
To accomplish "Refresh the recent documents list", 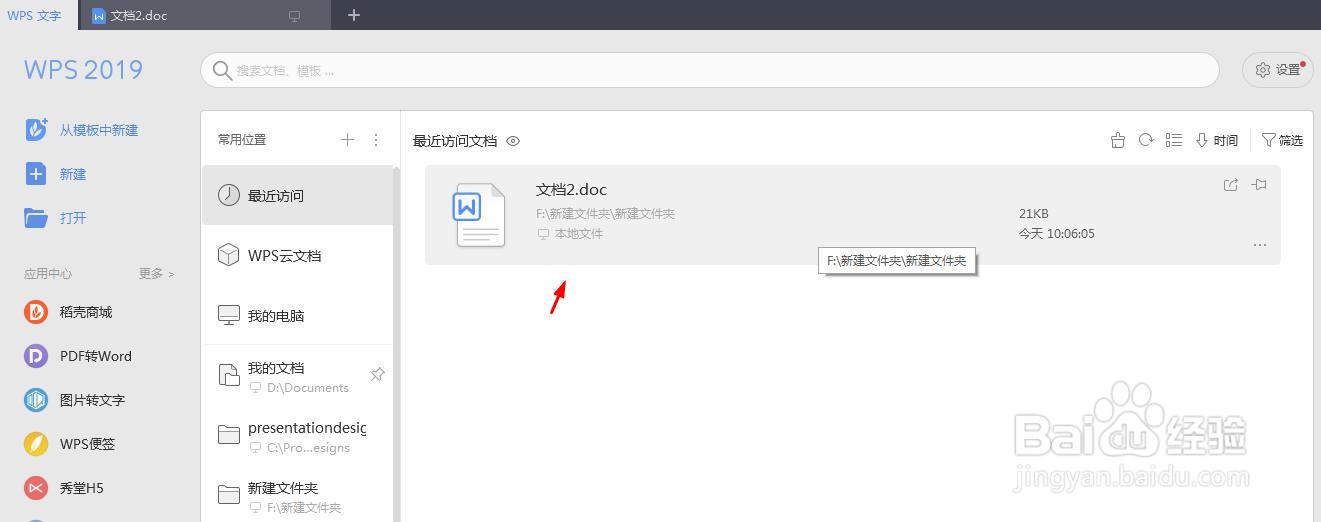I will [1147, 140].
